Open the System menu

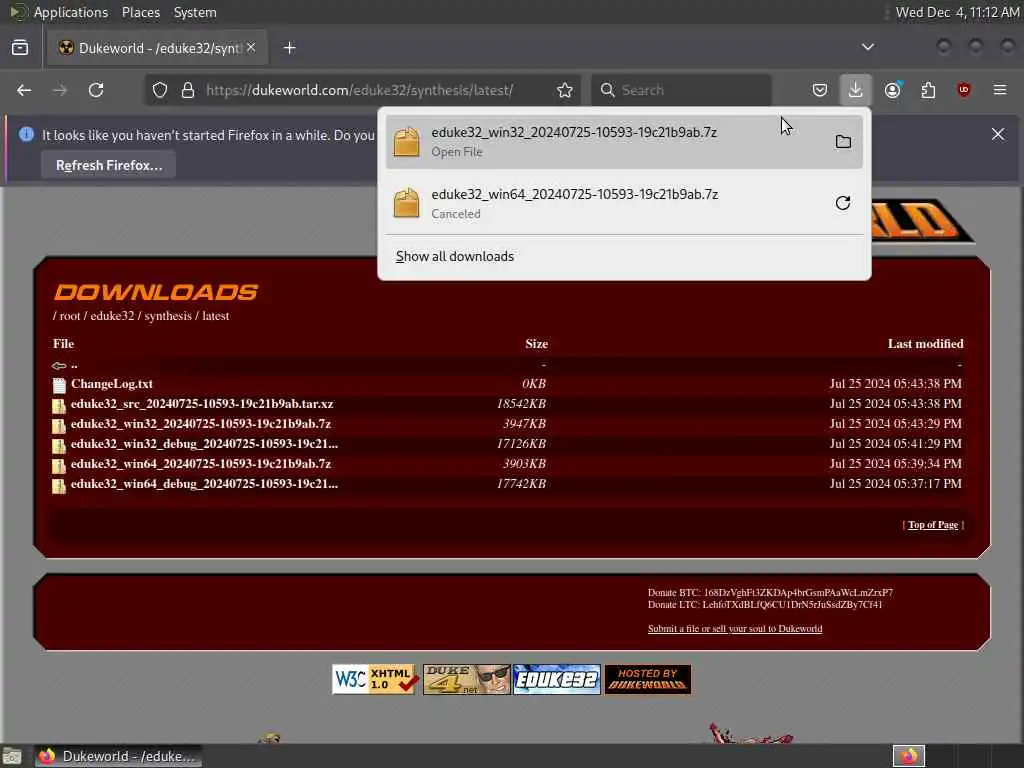click(x=195, y=12)
